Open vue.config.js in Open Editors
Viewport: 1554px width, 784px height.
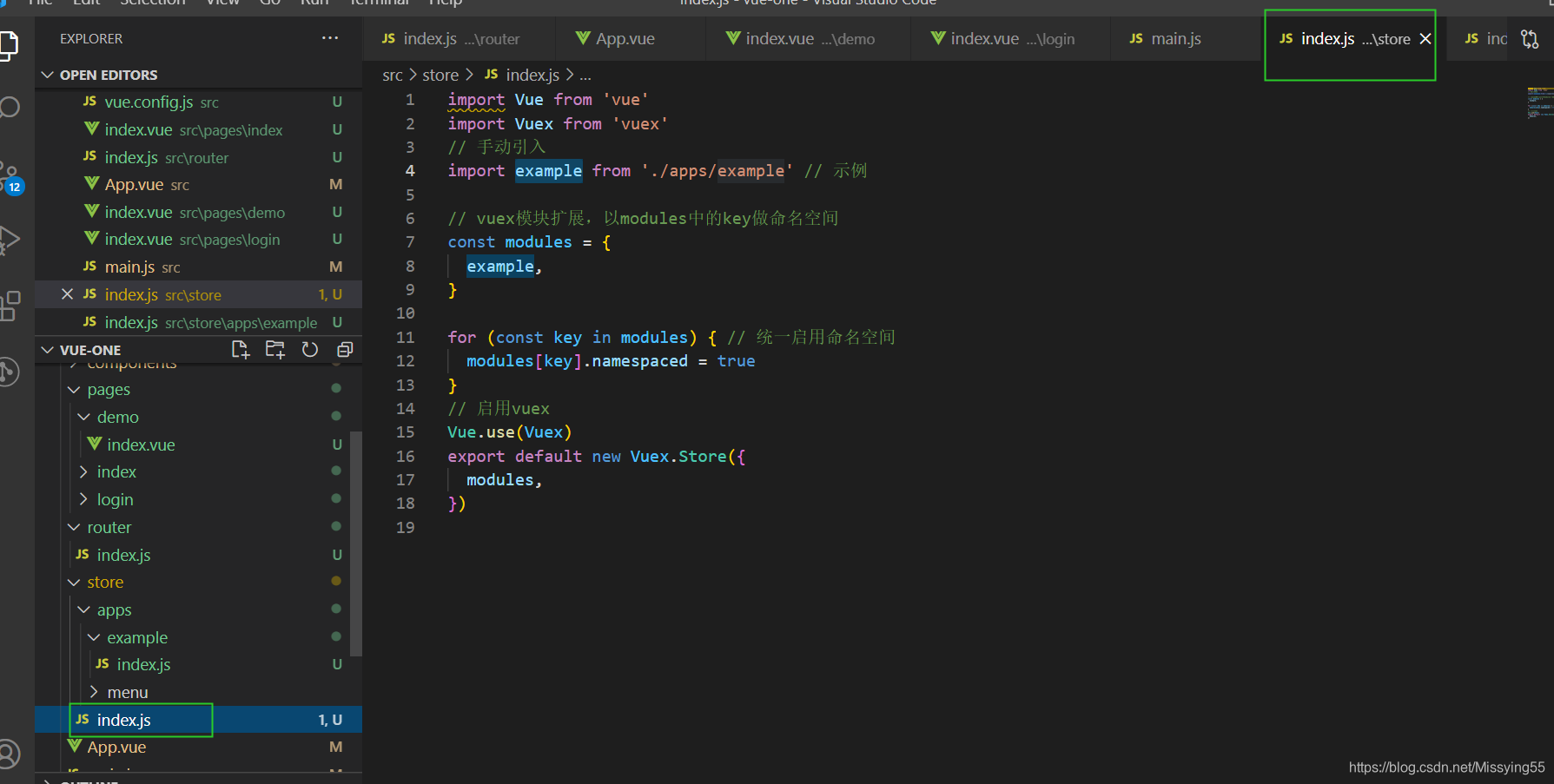198,102
